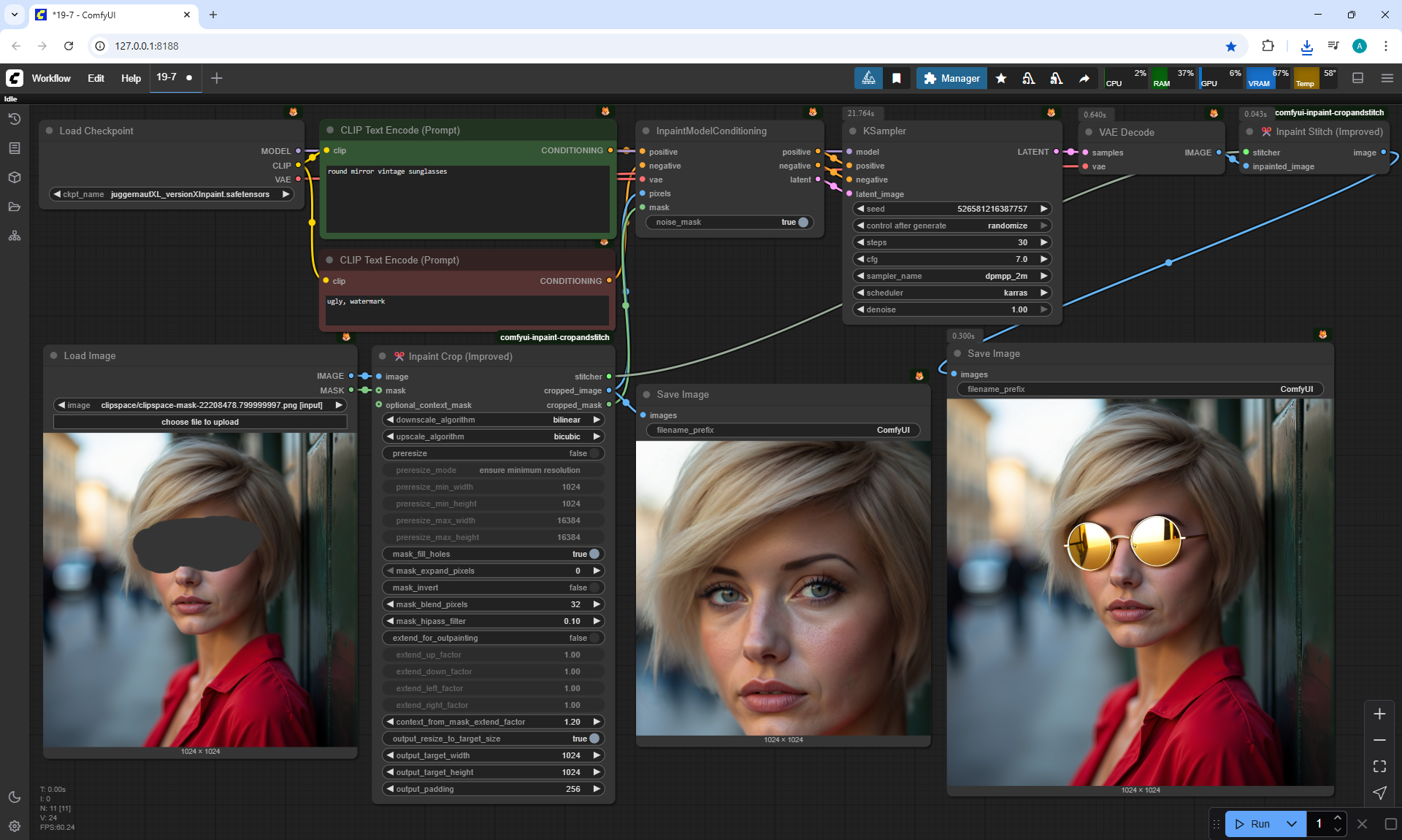The height and width of the screenshot is (840, 1402).
Task: Open the workflows folder sidebar icon
Action: [15, 207]
